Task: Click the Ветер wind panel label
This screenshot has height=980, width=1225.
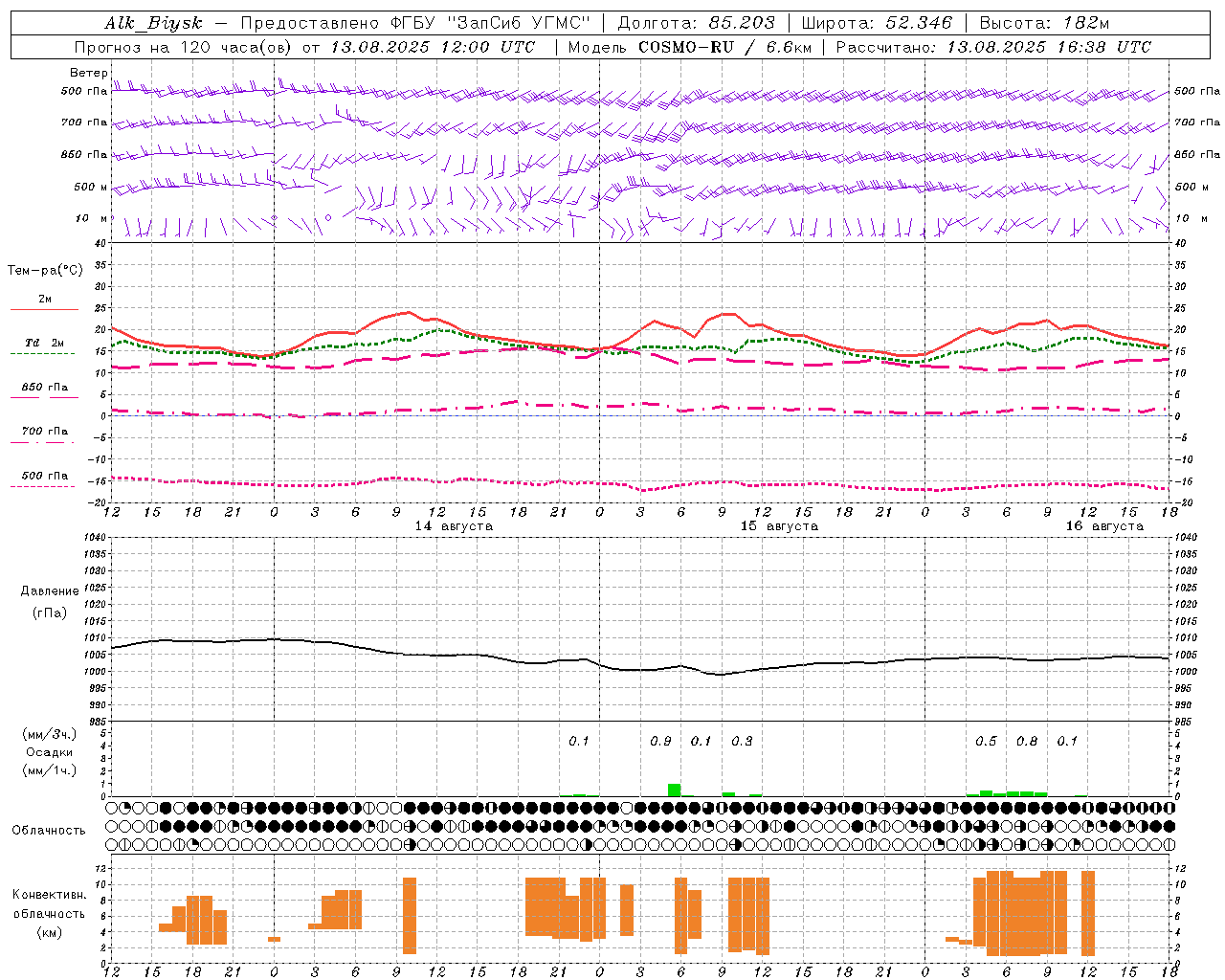Action: (89, 73)
